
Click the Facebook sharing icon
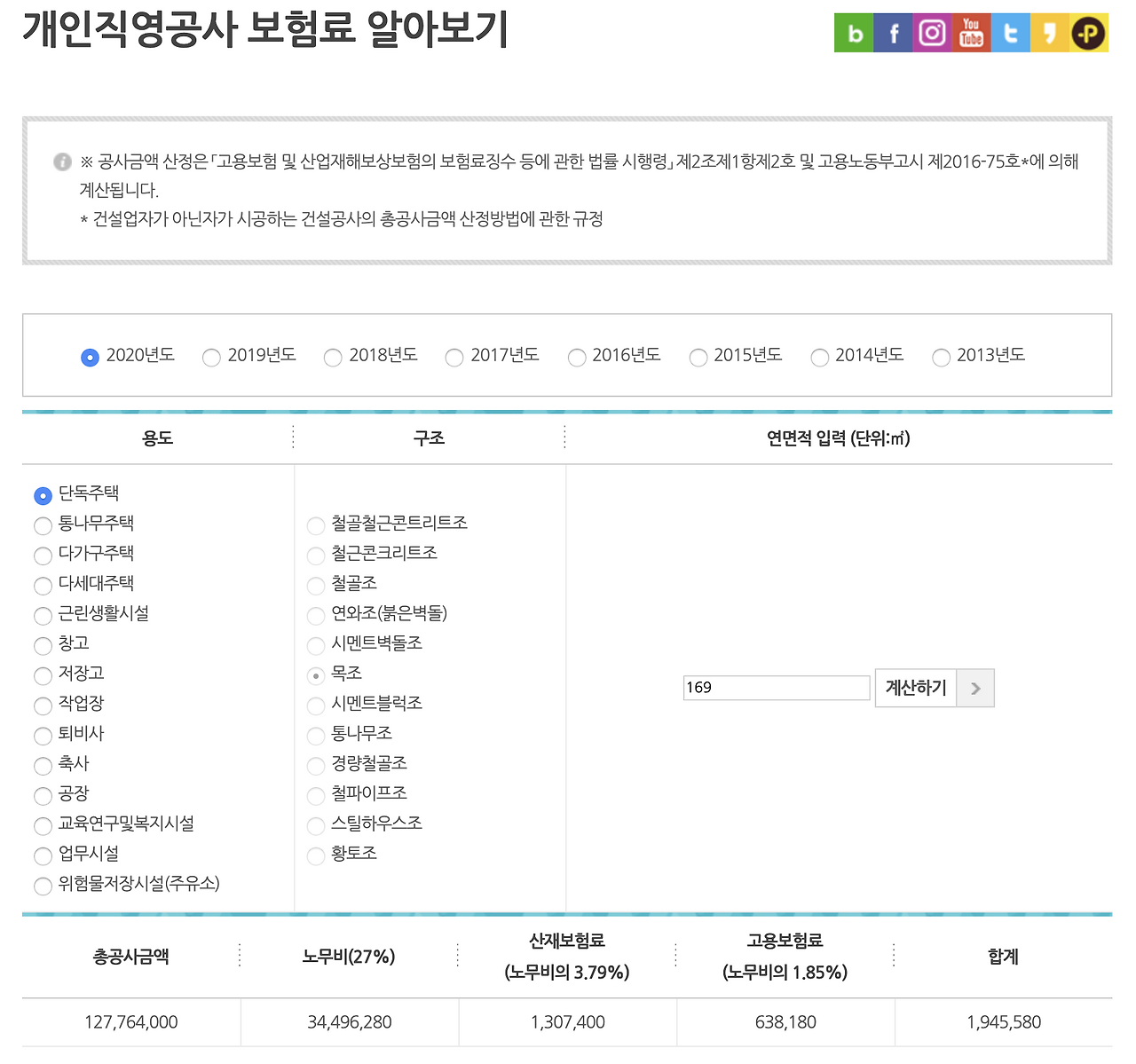[x=892, y=33]
